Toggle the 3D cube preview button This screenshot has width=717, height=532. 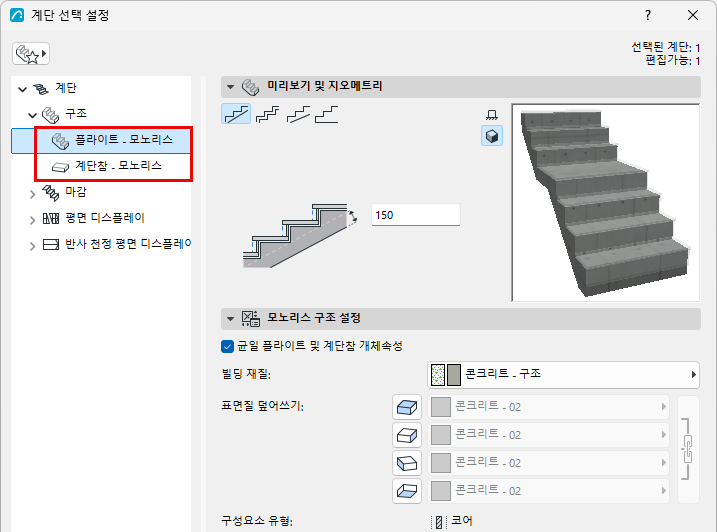492,136
